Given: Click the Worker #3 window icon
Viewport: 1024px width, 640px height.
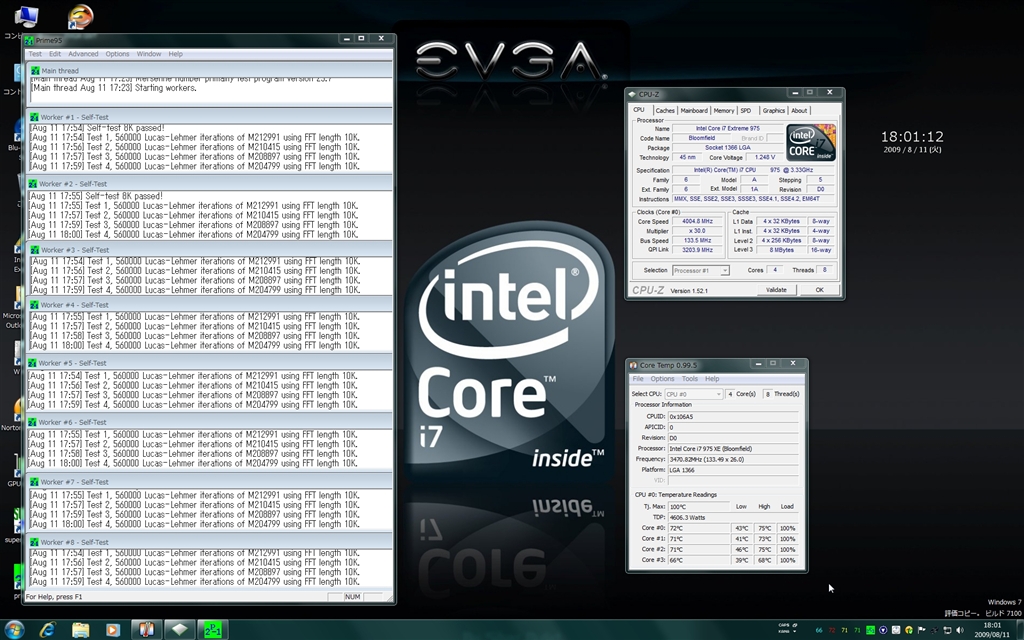Looking at the screenshot, I should pos(34,249).
